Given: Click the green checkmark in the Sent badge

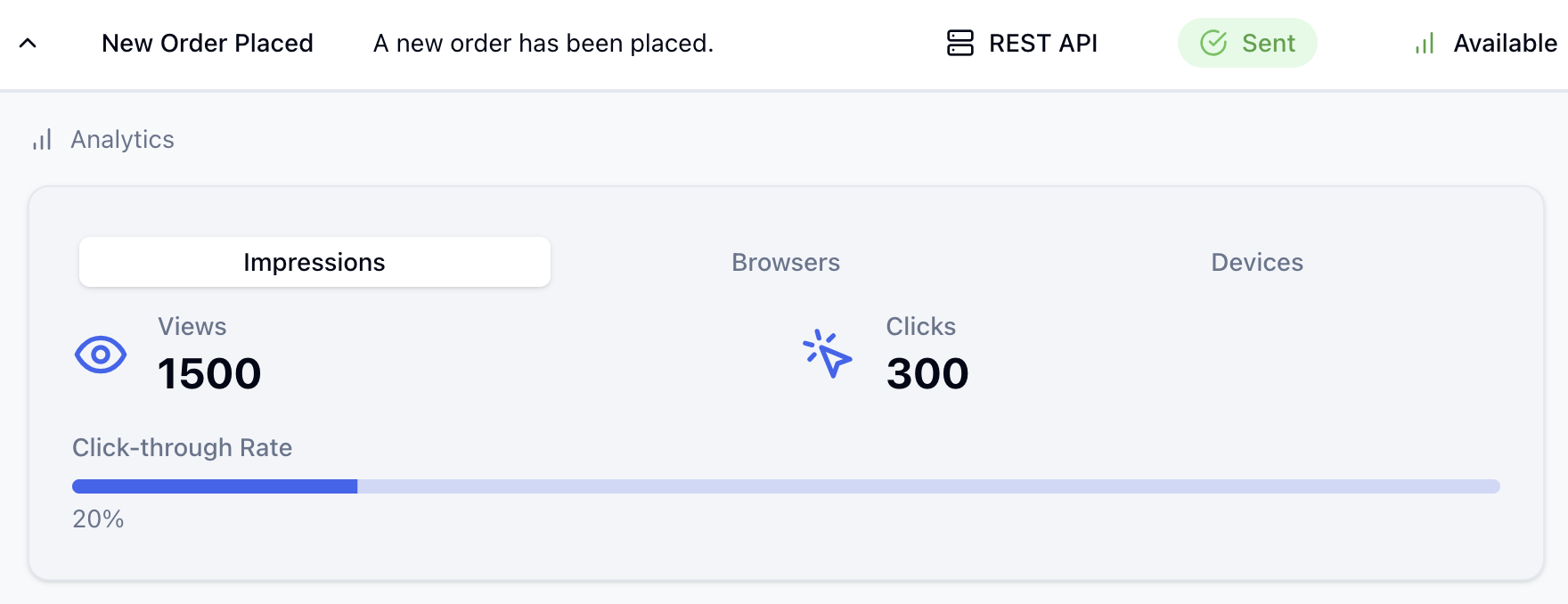Looking at the screenshot, I should point(1213,43).
